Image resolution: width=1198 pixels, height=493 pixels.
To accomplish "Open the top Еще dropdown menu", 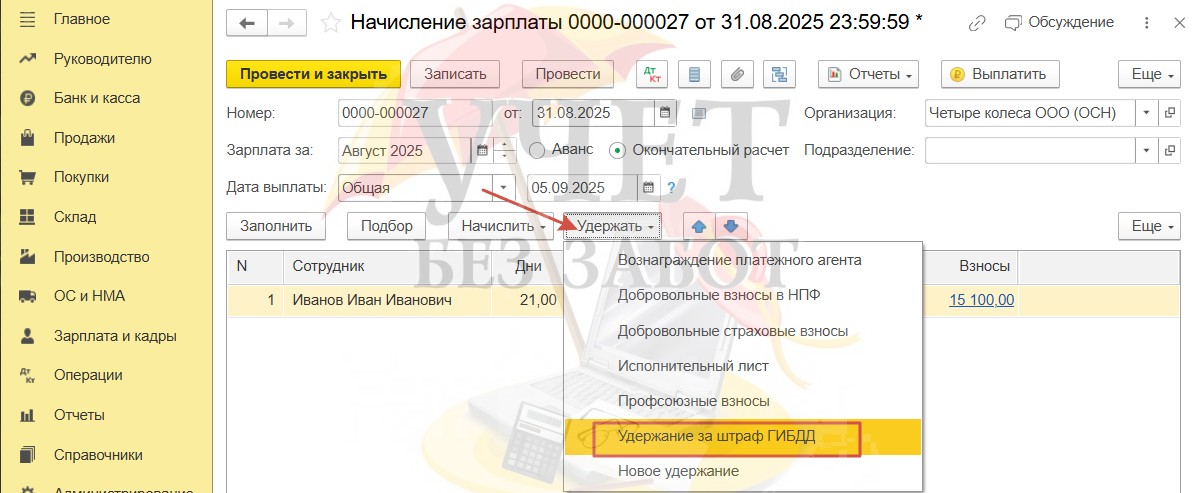I will (1151, 74).
